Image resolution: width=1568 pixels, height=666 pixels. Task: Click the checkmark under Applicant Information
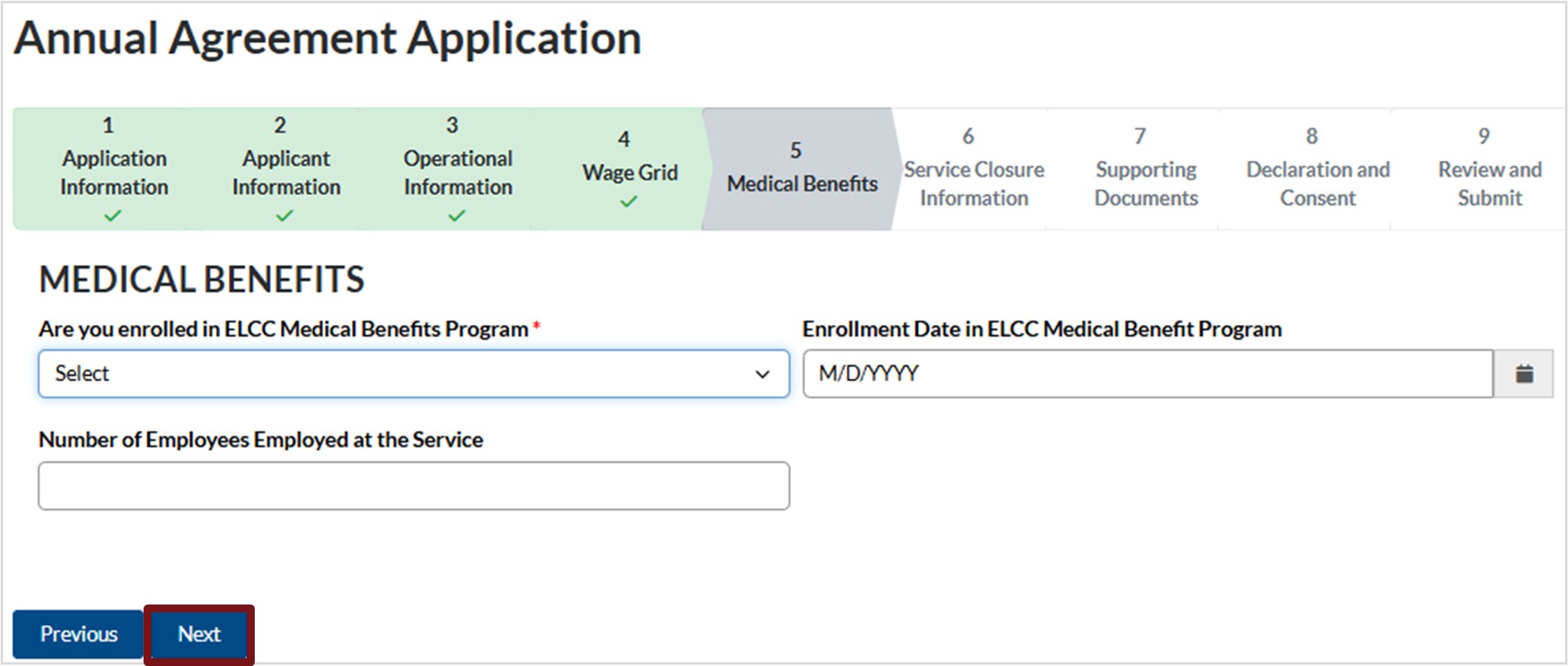point(285,215)
